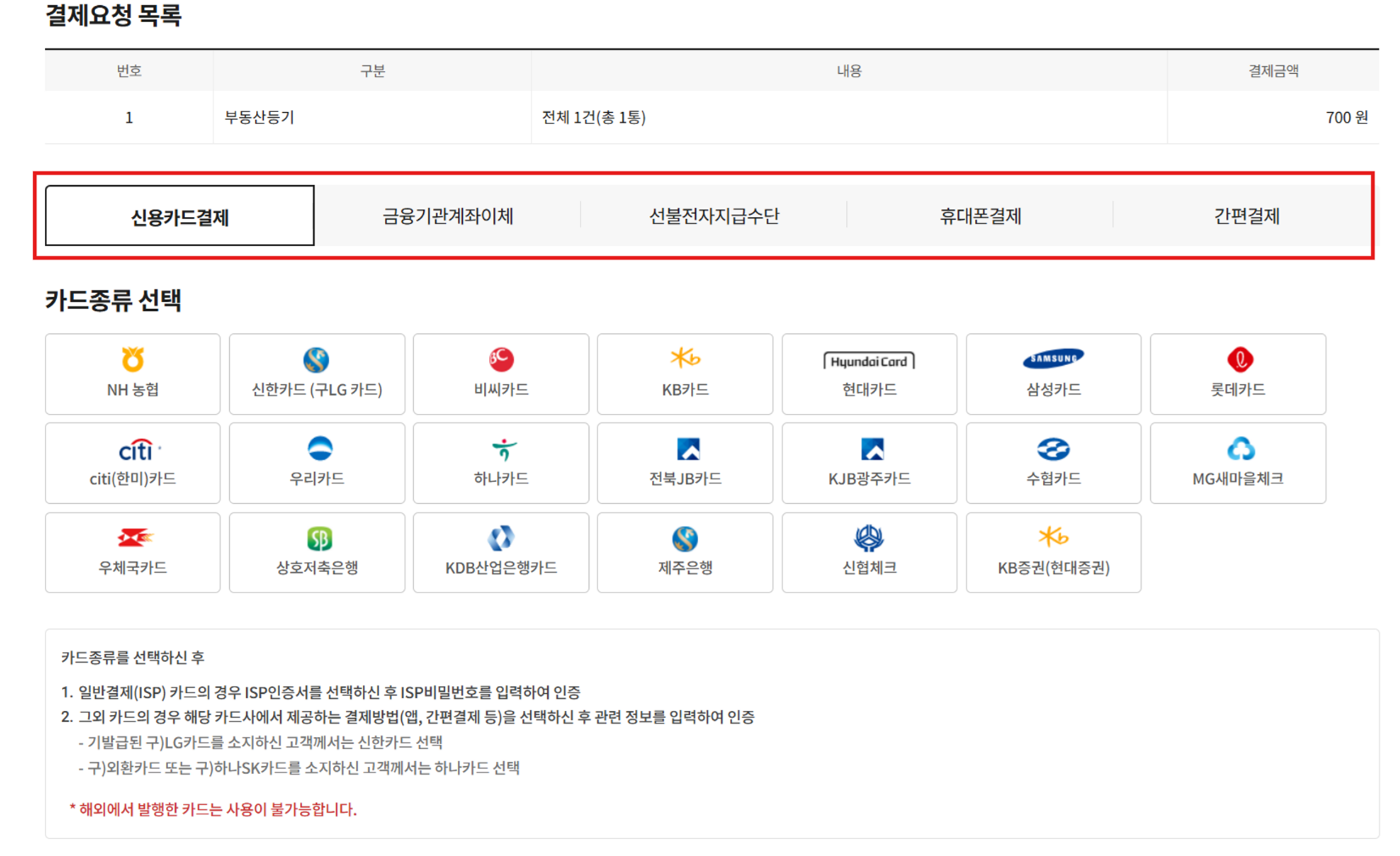Screen dimensions: 1400x856
Task: Choose 전북JB카드 payment card
Action: tap(685, 463)
